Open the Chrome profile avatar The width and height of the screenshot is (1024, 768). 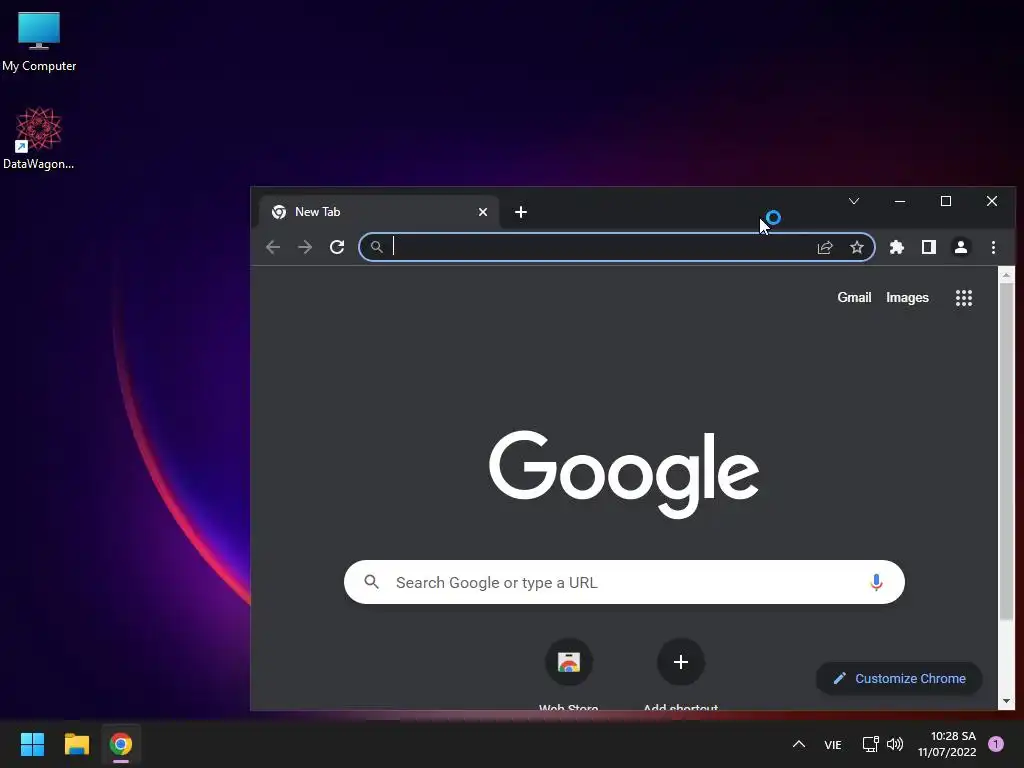961,248
